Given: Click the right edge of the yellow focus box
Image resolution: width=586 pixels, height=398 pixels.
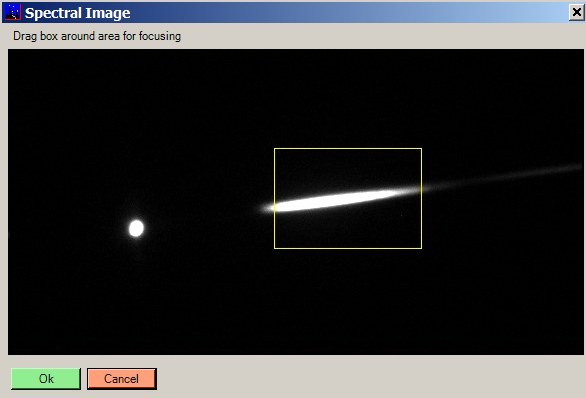Looking at the screenshot, I should tap(422, 198).
